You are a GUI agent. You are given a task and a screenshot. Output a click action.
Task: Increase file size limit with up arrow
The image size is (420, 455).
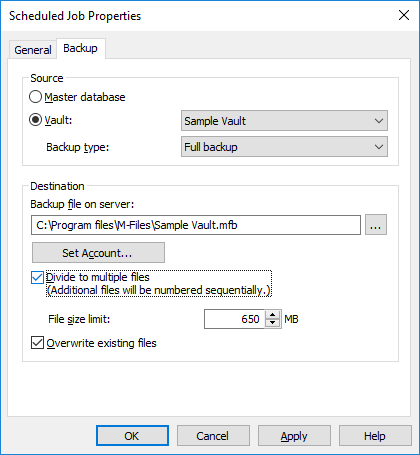point(273,315)
